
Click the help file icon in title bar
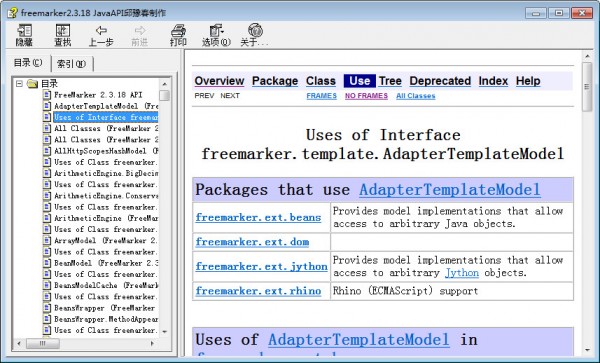[12, 13]
